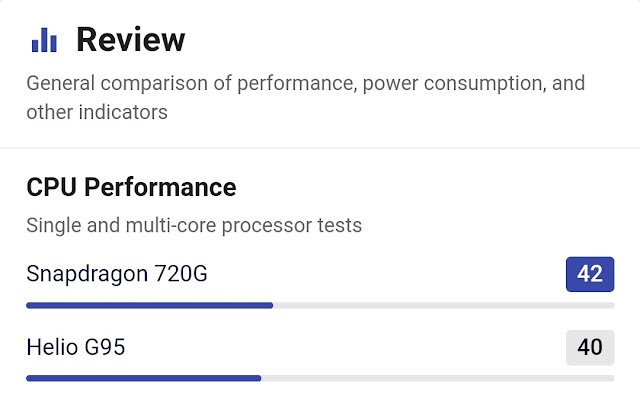Select the Review heading
Screen dimensions: 640x413
point(131,40)
